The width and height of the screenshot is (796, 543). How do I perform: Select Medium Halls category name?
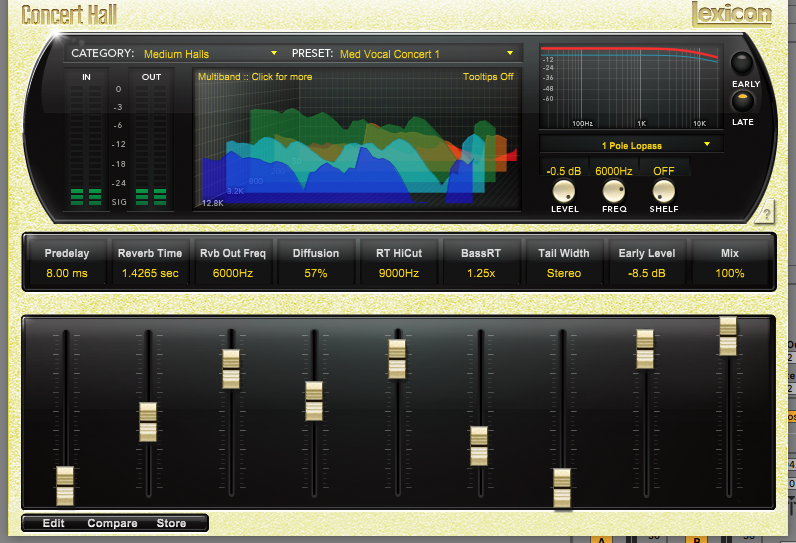(x=176, y=54)
